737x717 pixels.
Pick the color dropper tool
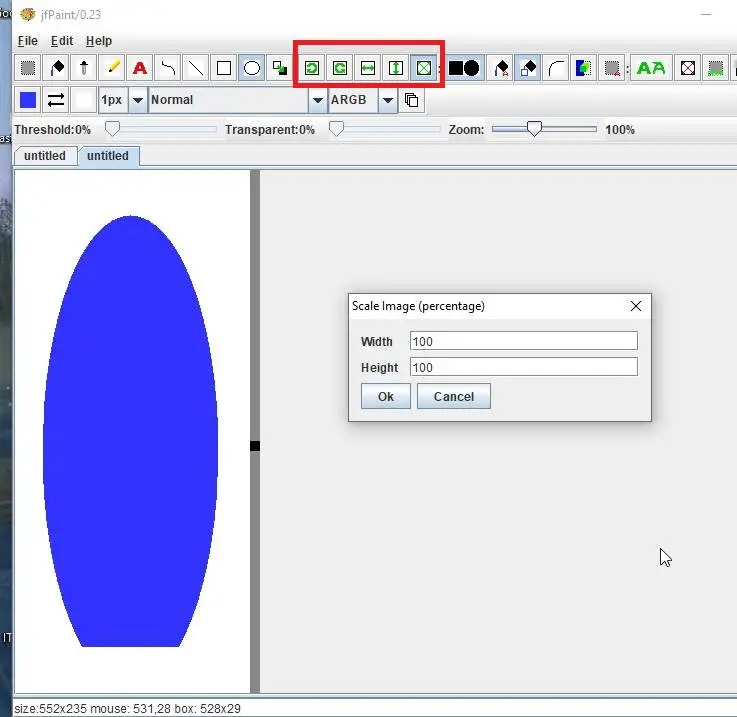tap(84, 68)
